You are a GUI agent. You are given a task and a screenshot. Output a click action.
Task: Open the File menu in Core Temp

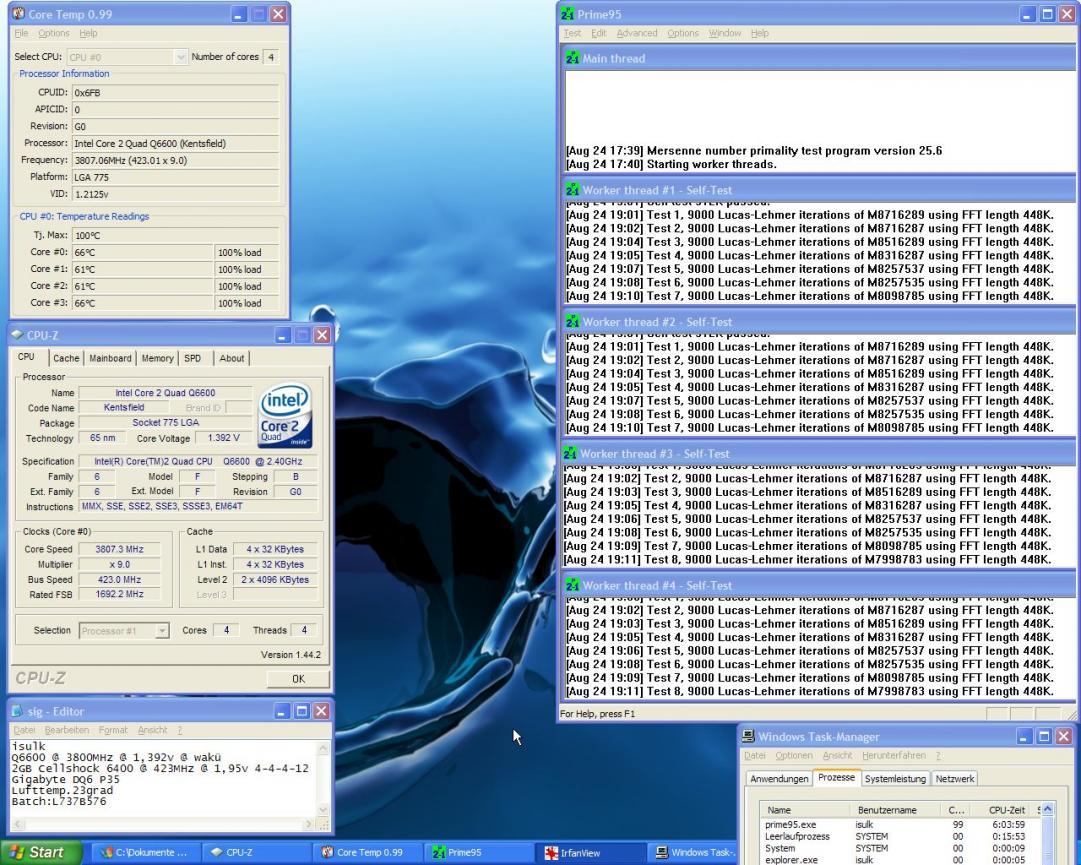21,33
